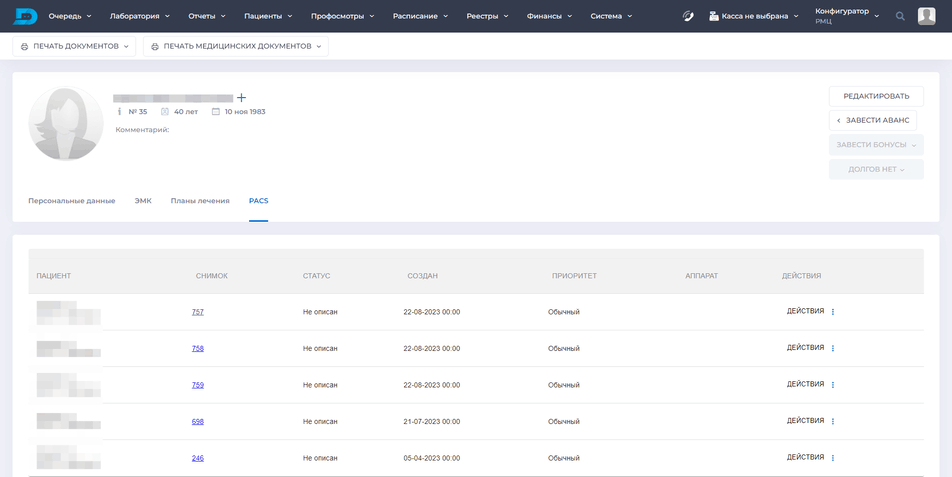Click the АППАРАТ column header
Image resolution: width=952 pixels, height=477 pixels.
pyautogui.click(x=701, y=276)
